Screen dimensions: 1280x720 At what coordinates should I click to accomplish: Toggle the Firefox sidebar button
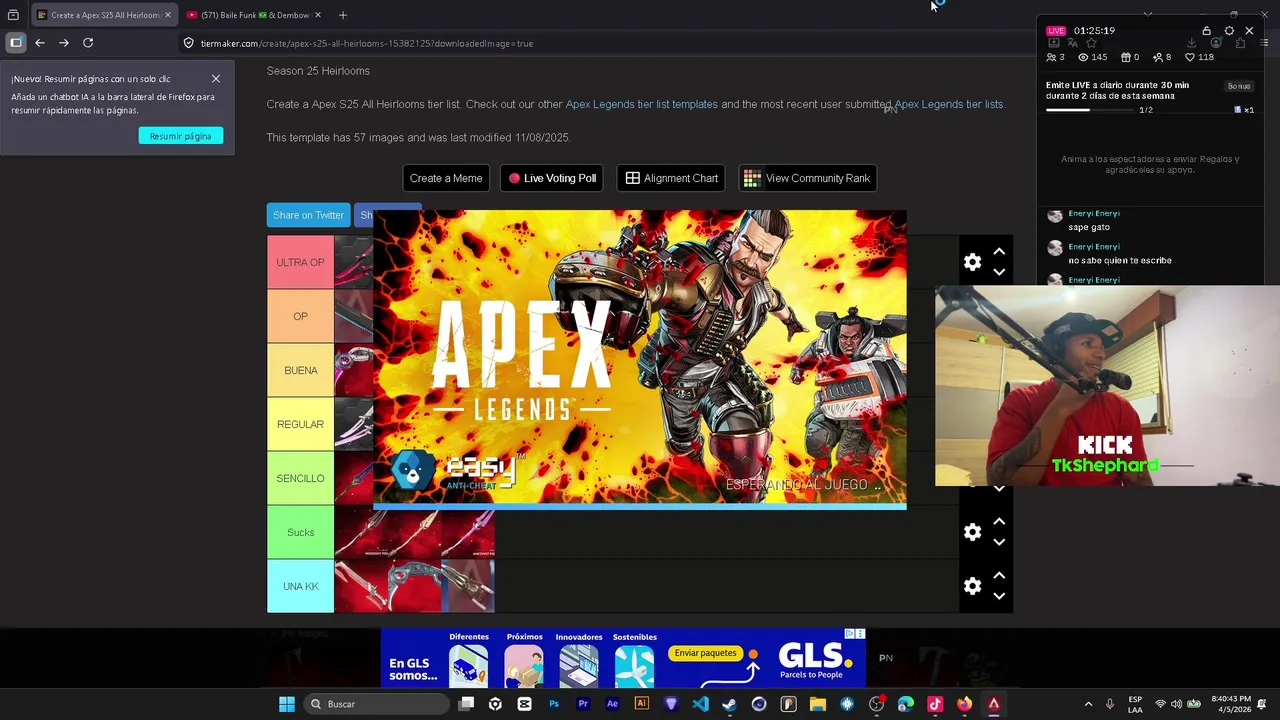(x=16, y=43)
